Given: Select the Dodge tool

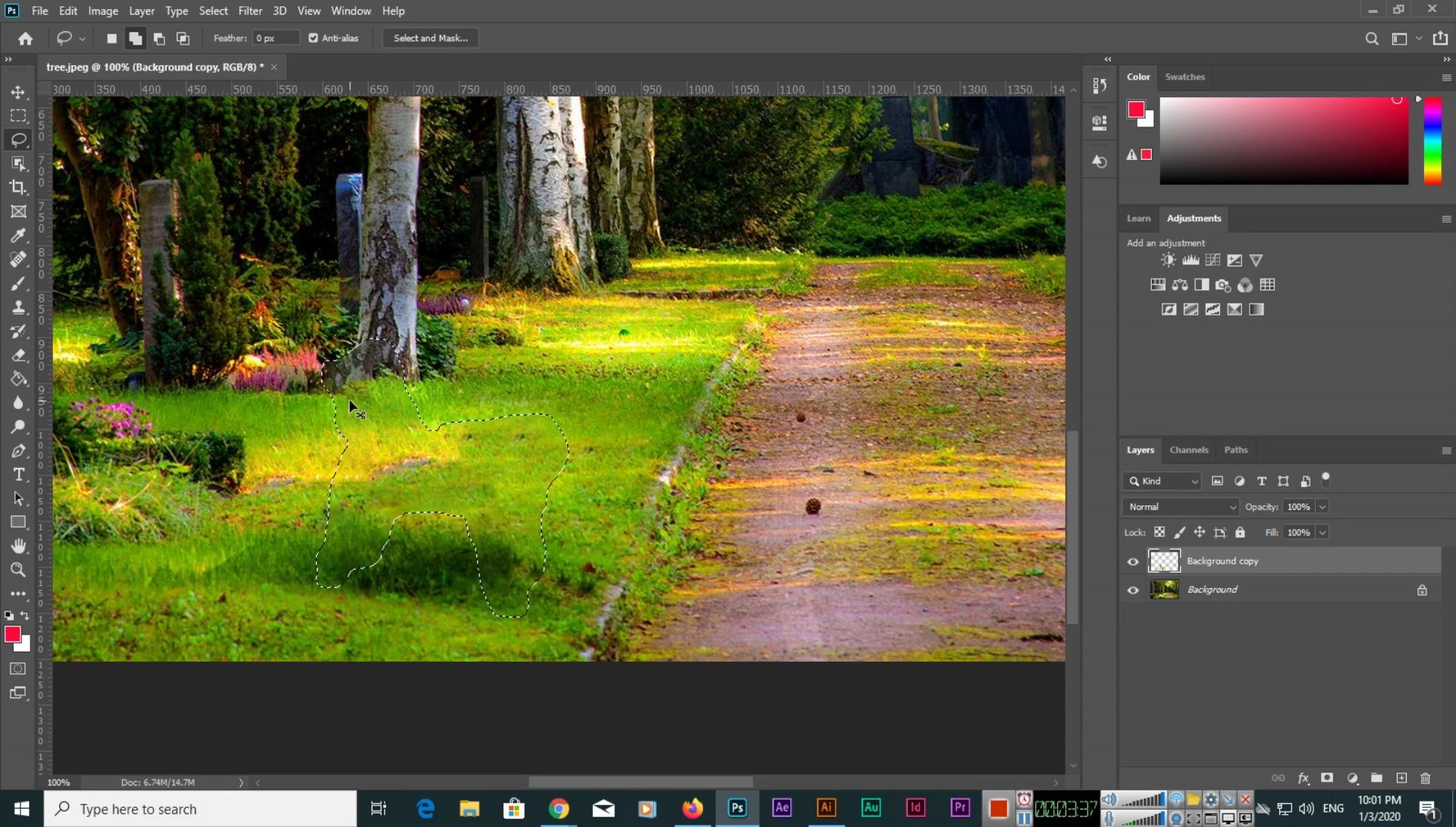Looking at the screenshot, I should pyautogui.click(x=18, y=427).
